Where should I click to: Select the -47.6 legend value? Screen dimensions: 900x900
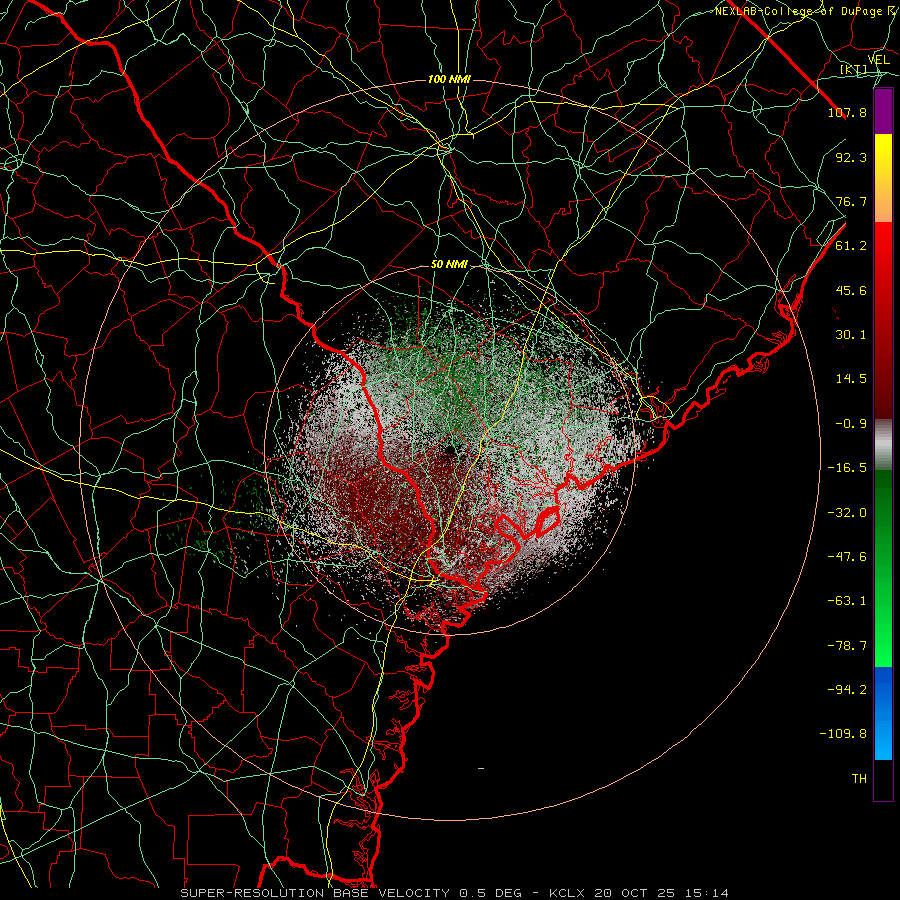[x=847, y=557]
